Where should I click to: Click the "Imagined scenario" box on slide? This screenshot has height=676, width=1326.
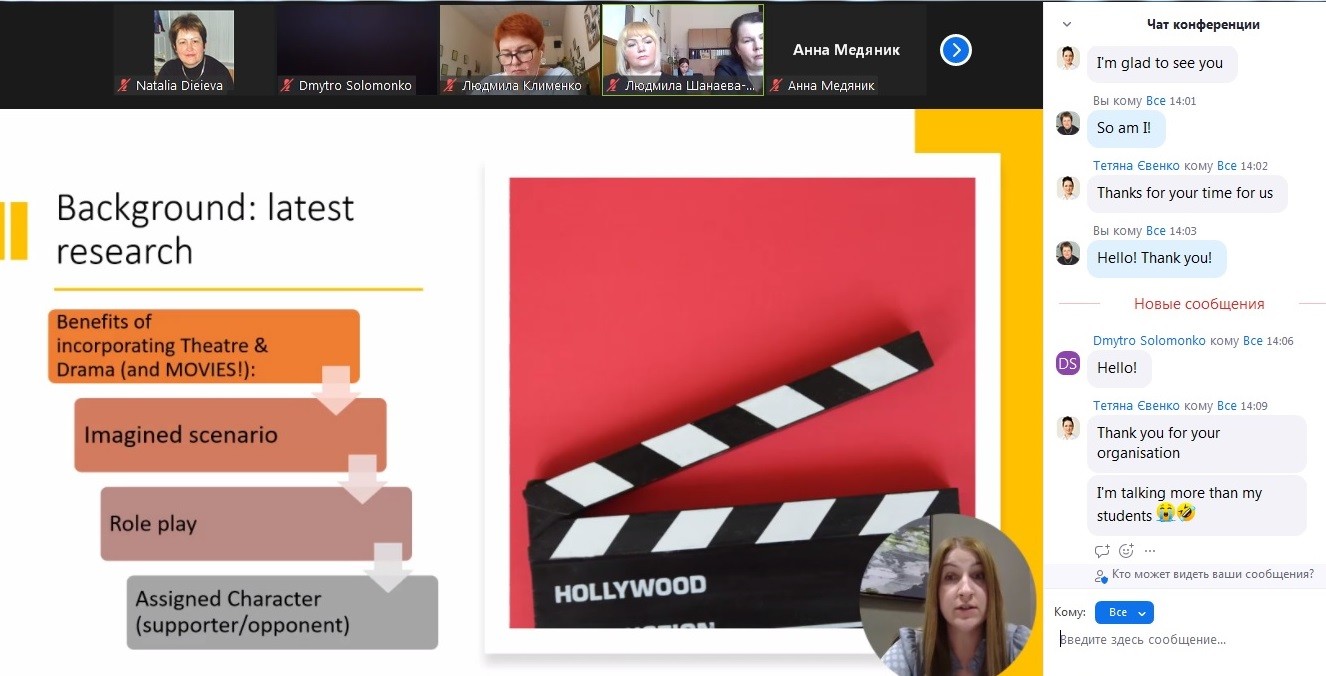pos(230,435)
